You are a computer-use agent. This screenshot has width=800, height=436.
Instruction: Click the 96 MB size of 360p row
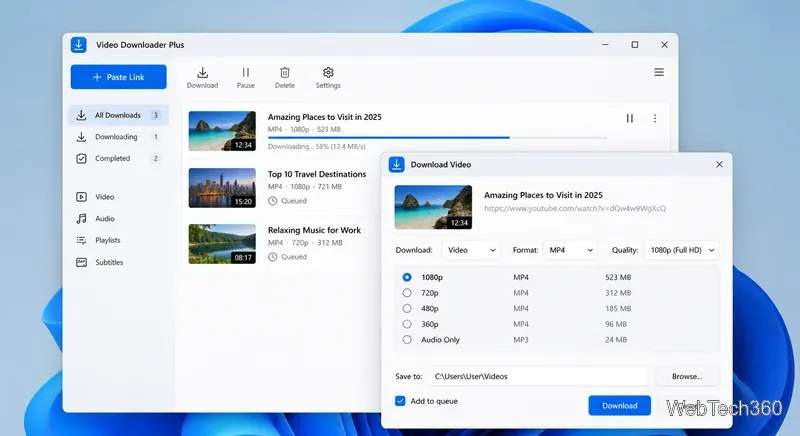(616, 324)
